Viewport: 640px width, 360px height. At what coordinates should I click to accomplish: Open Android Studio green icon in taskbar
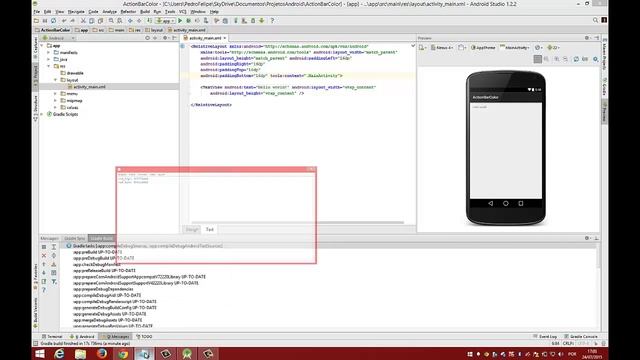pos(187,353)
